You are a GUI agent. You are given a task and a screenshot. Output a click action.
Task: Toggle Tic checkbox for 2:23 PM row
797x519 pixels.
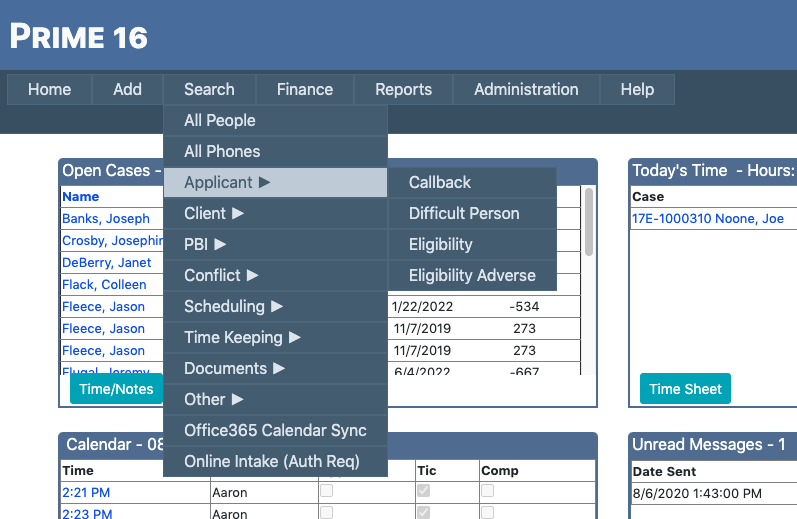pos(423,512)
